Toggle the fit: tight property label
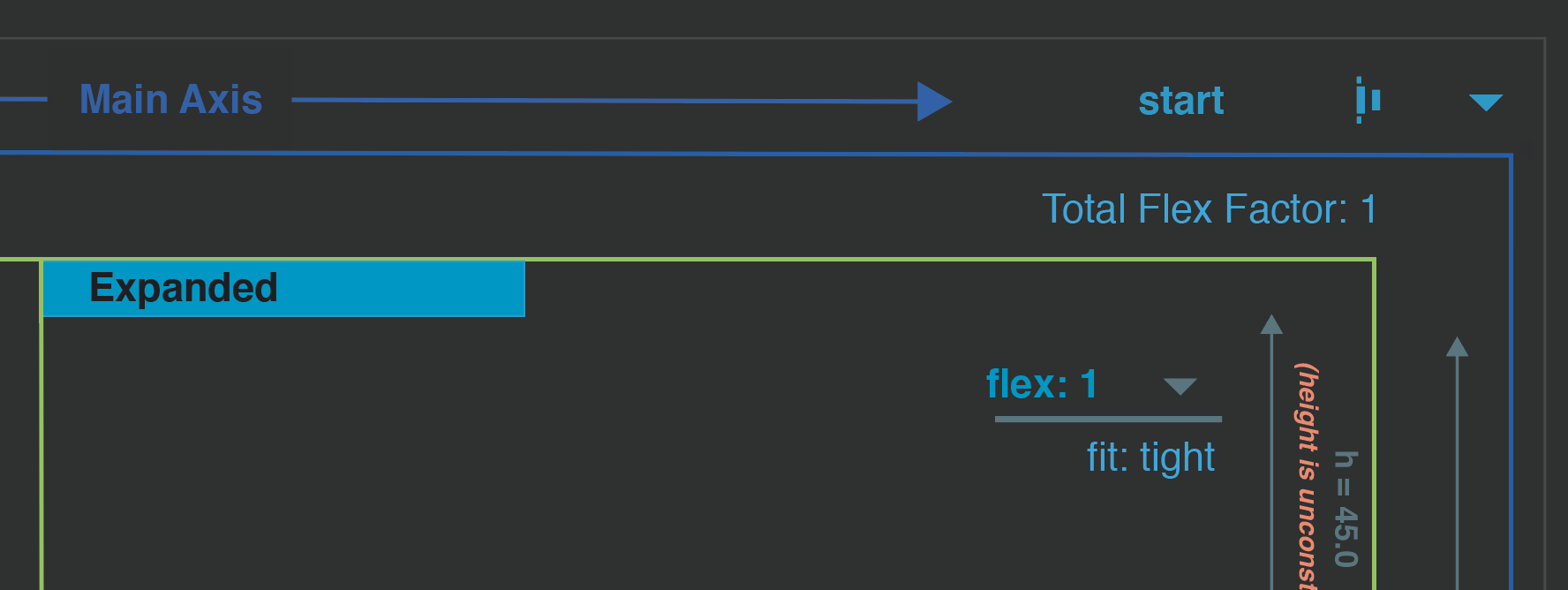The width and height of the screenshot is (1568, 590). 1150,457
